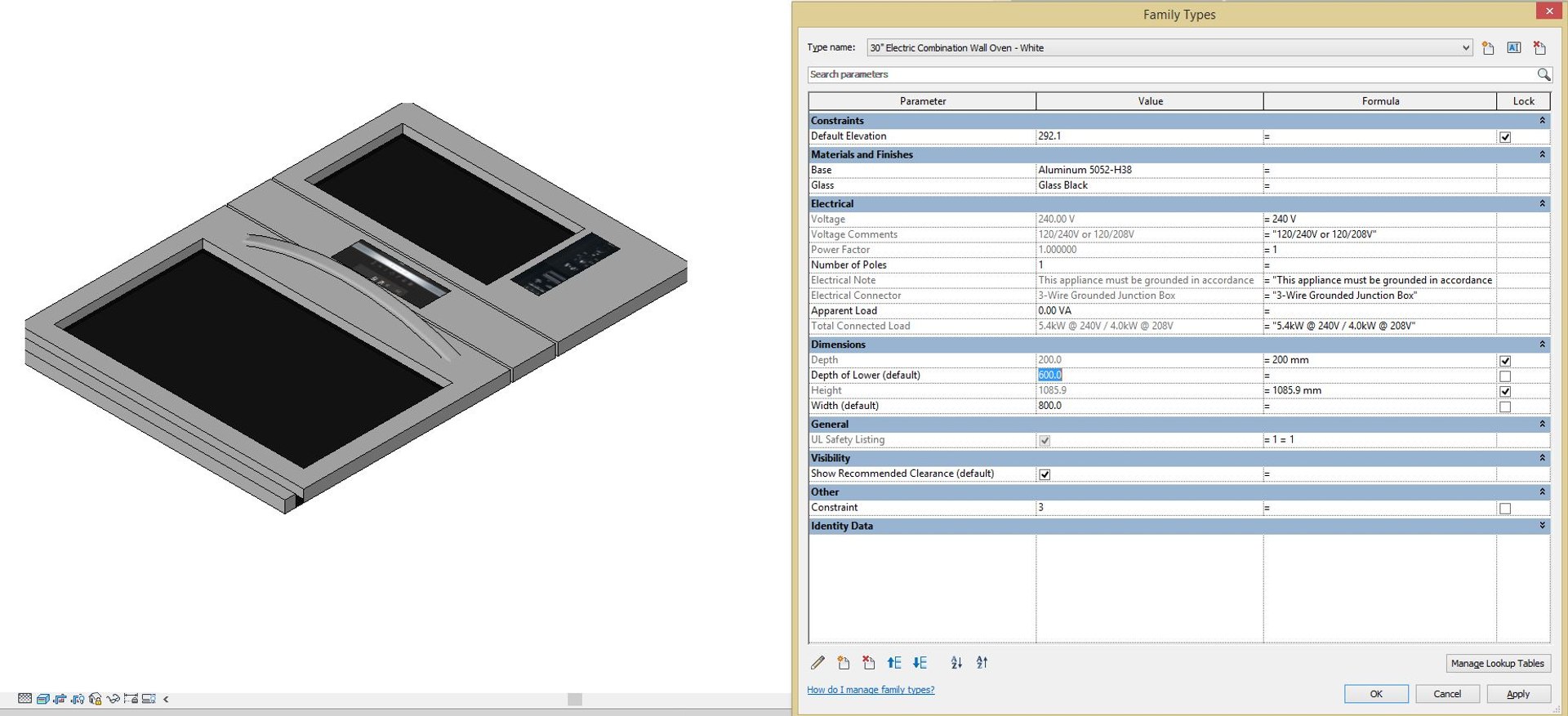Collapse the Other group
The height and width of the screenshot is (716, 1568).
coord(1542,492)
